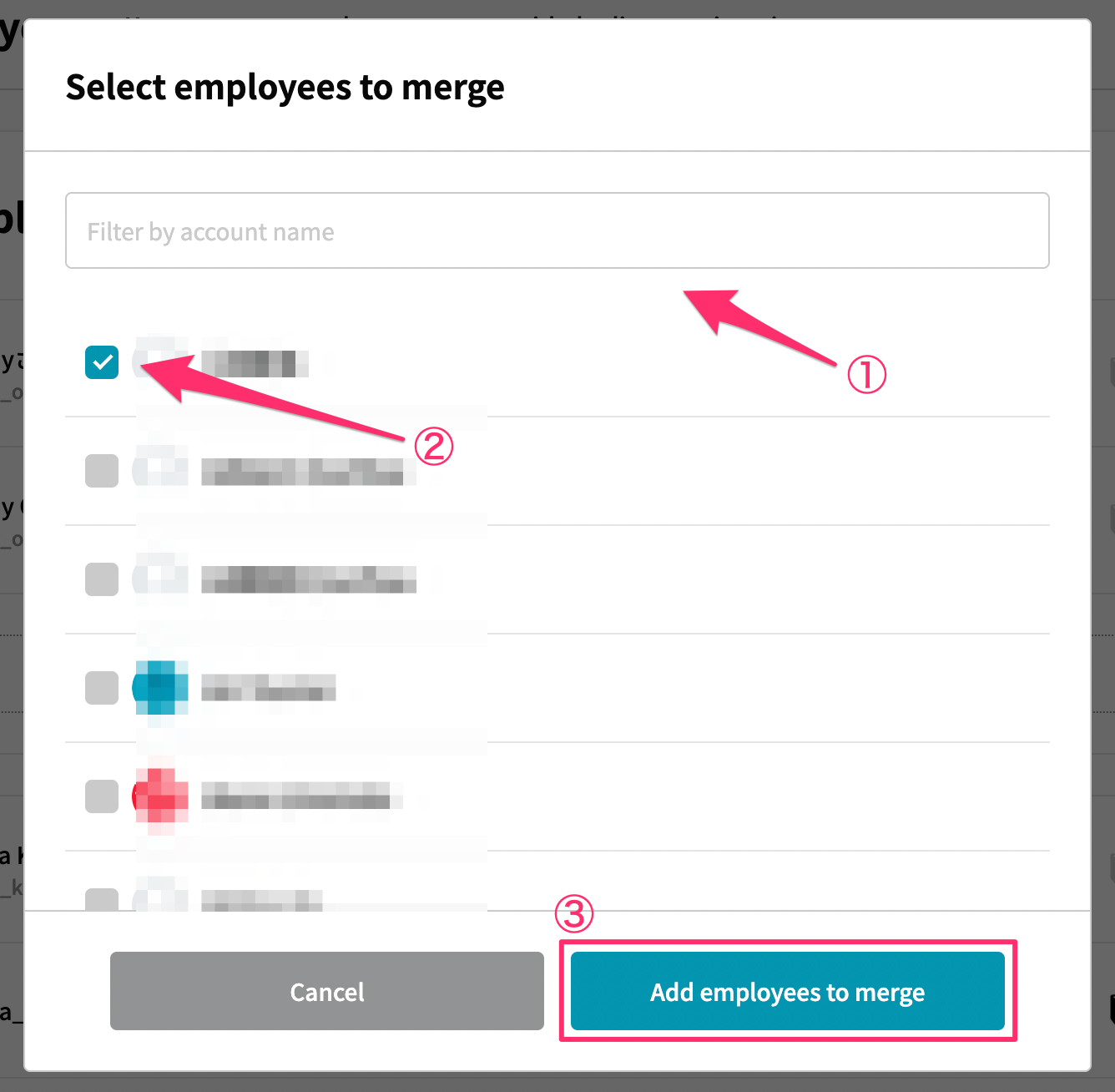Select the second employee's blurred name
Screen dimensions: 1115x1092
309,472
